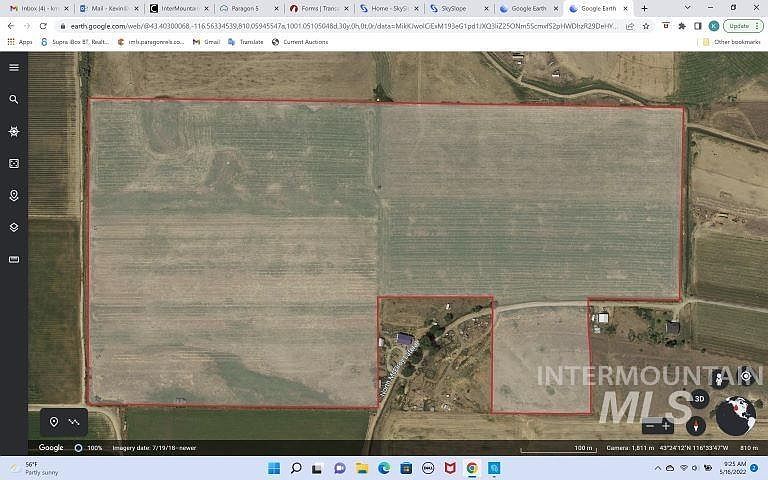Image resolution: width=768 pixels, height=480 pixels.
Task: Toggle the 3D view button
Action: (699, 399)
